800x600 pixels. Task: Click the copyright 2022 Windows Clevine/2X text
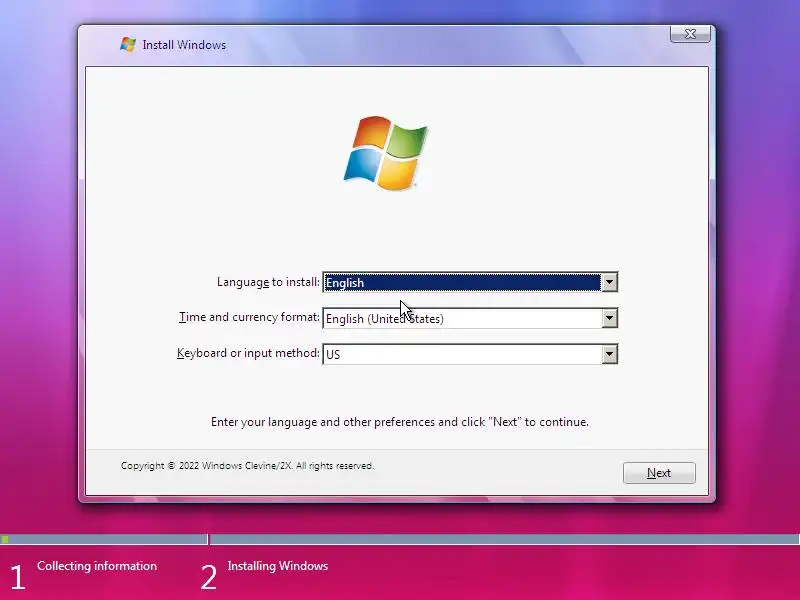(x=247, y=466)
